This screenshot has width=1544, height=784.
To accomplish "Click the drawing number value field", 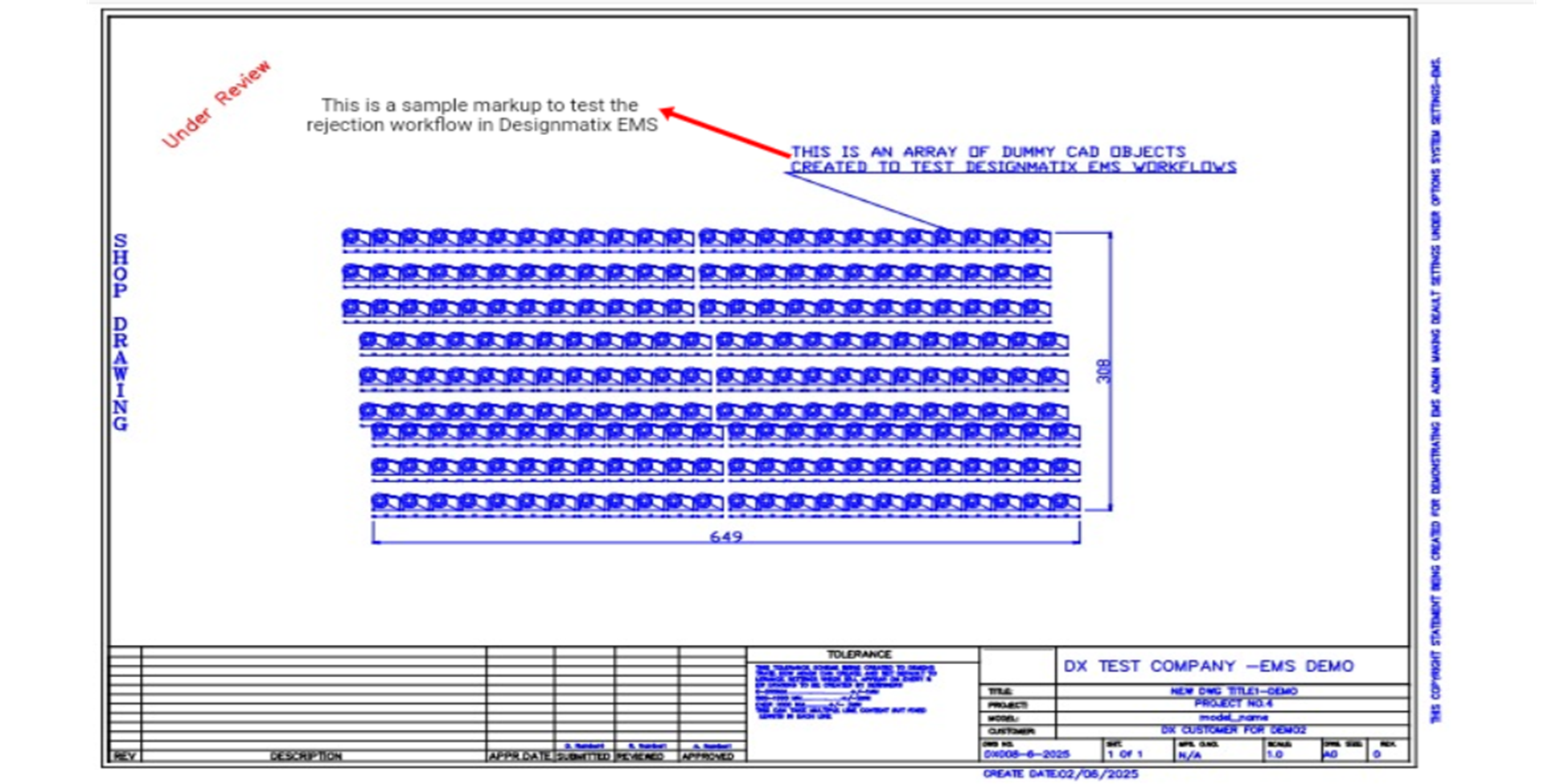I will click(x=1026, y=754).
